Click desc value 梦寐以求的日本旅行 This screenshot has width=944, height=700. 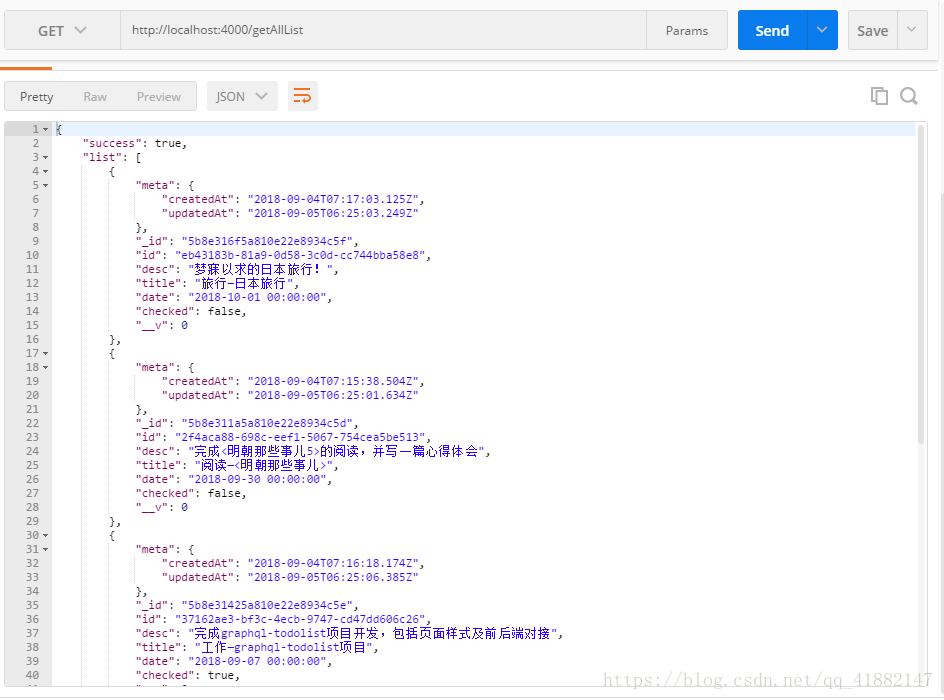(261, 269)
